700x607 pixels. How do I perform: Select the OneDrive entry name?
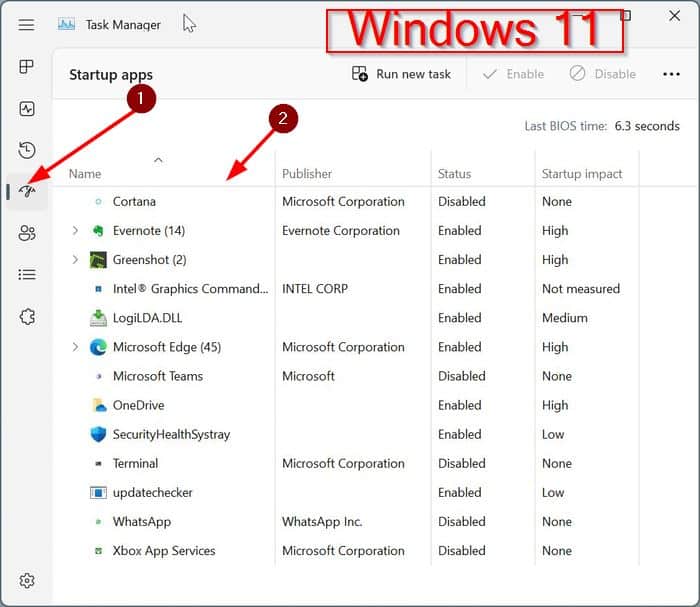138,405
